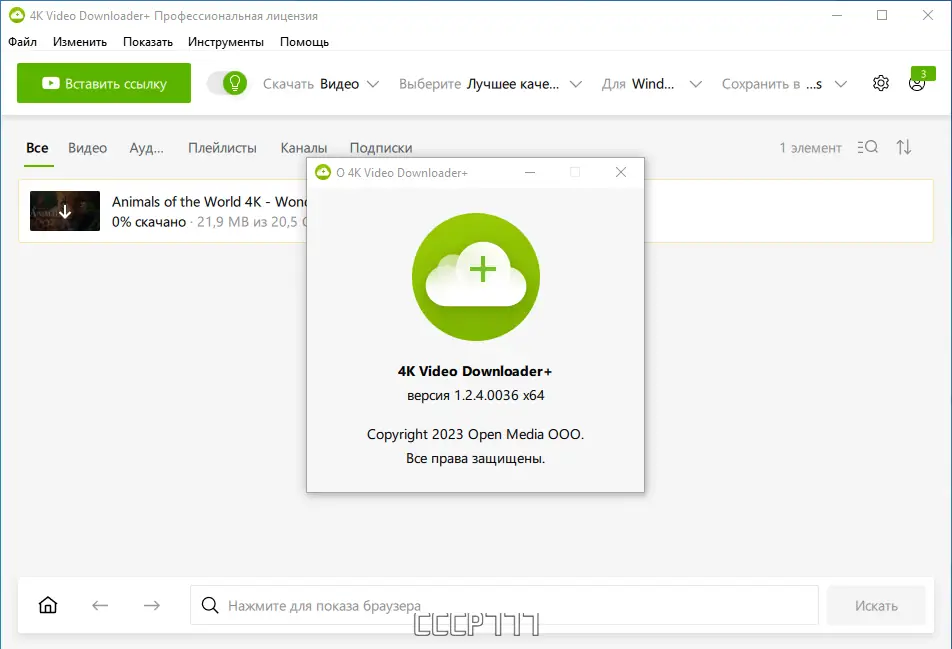This screenshot has height=649, width=952.
Task: Click the app icon in main title bar
Action: click(x=17, y=15)
